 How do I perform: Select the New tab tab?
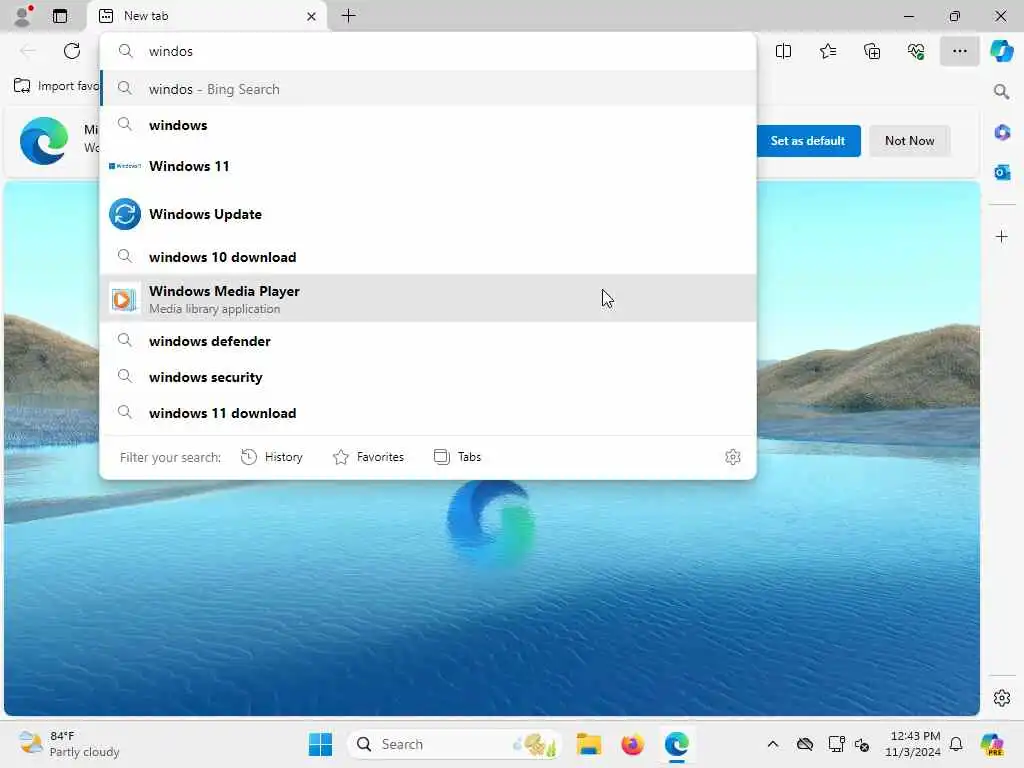(x=207, y=16)
